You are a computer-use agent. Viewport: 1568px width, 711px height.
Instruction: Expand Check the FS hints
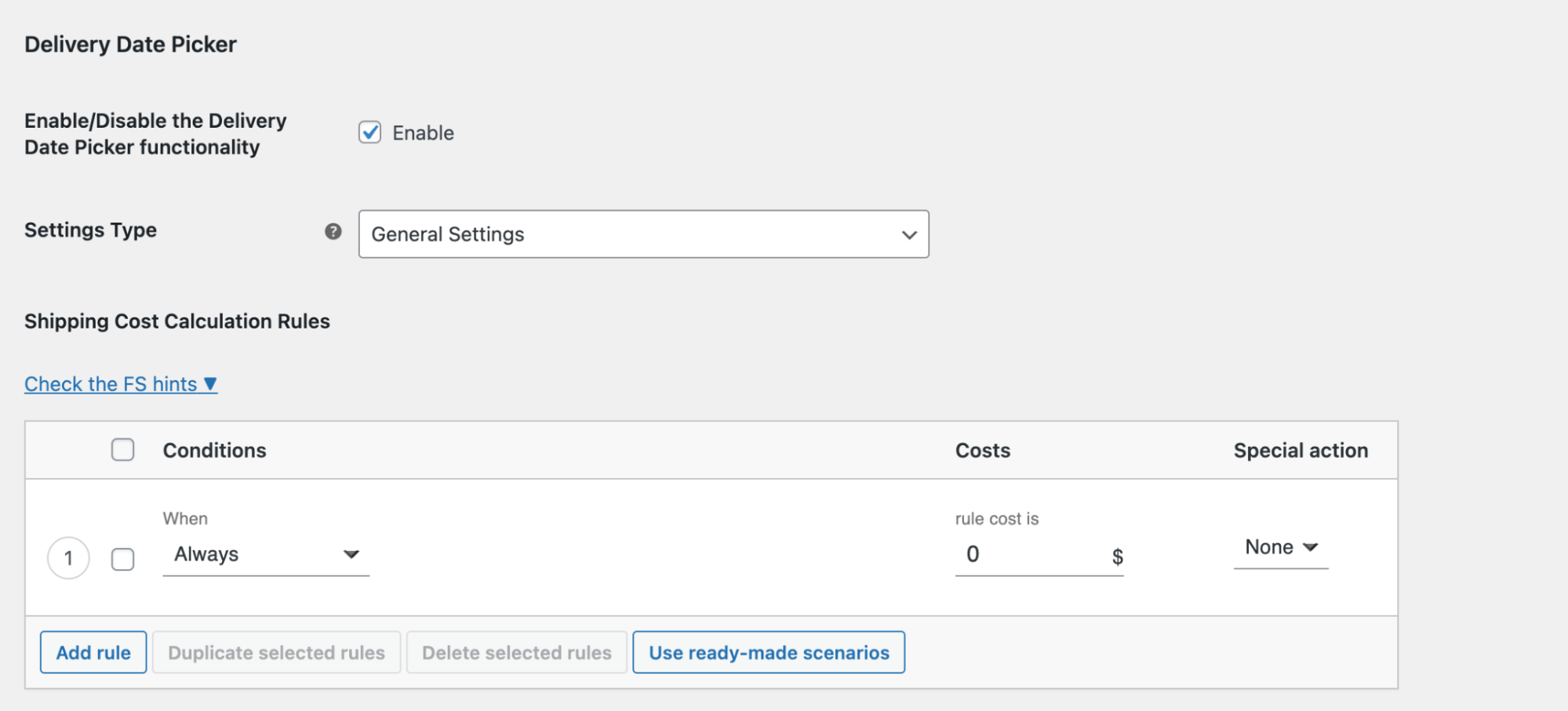click(x=110, y=383)
